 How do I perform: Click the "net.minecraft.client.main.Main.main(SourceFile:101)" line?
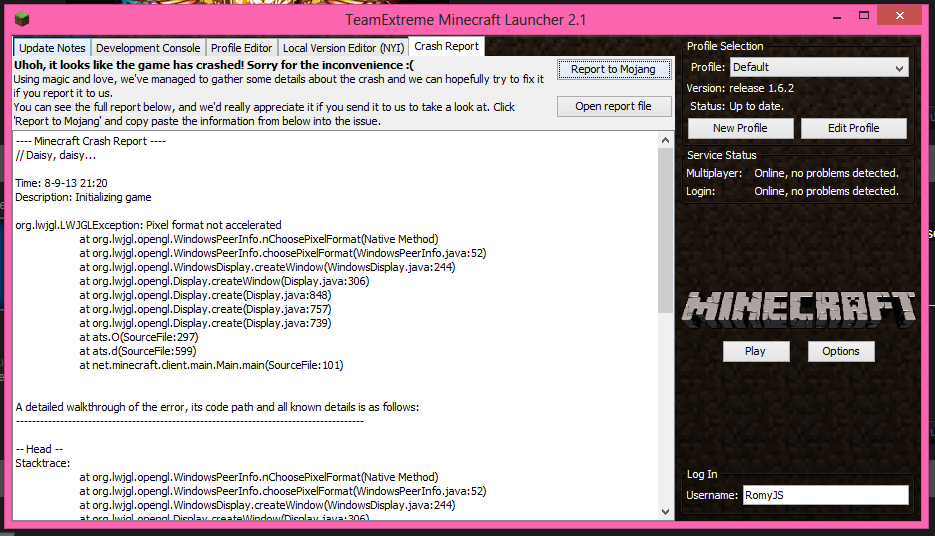point(211,365)
